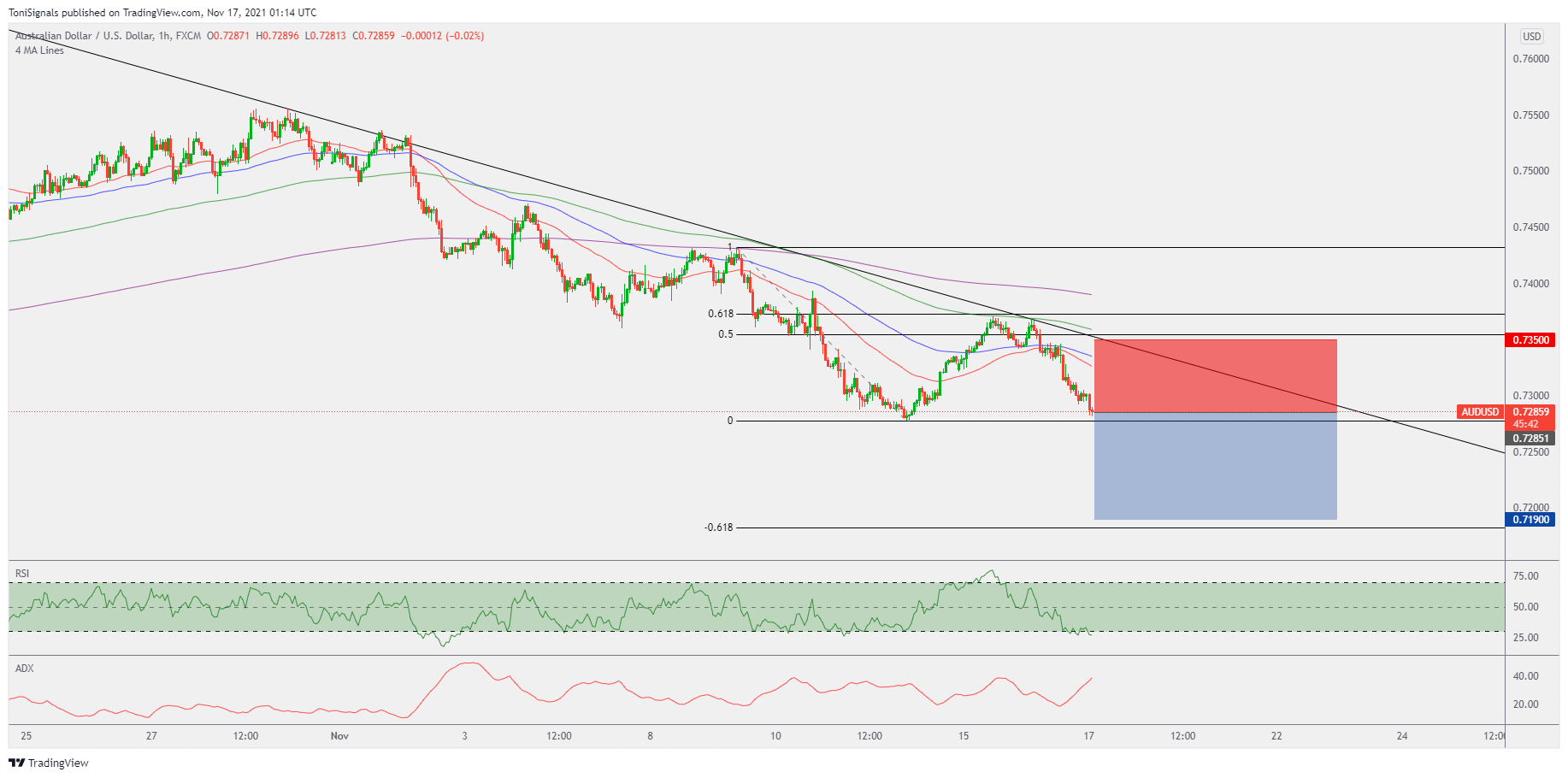Click the ToniSignals published header text
The width and height of the screenshot is (1568, 778).
pos(162,12)
